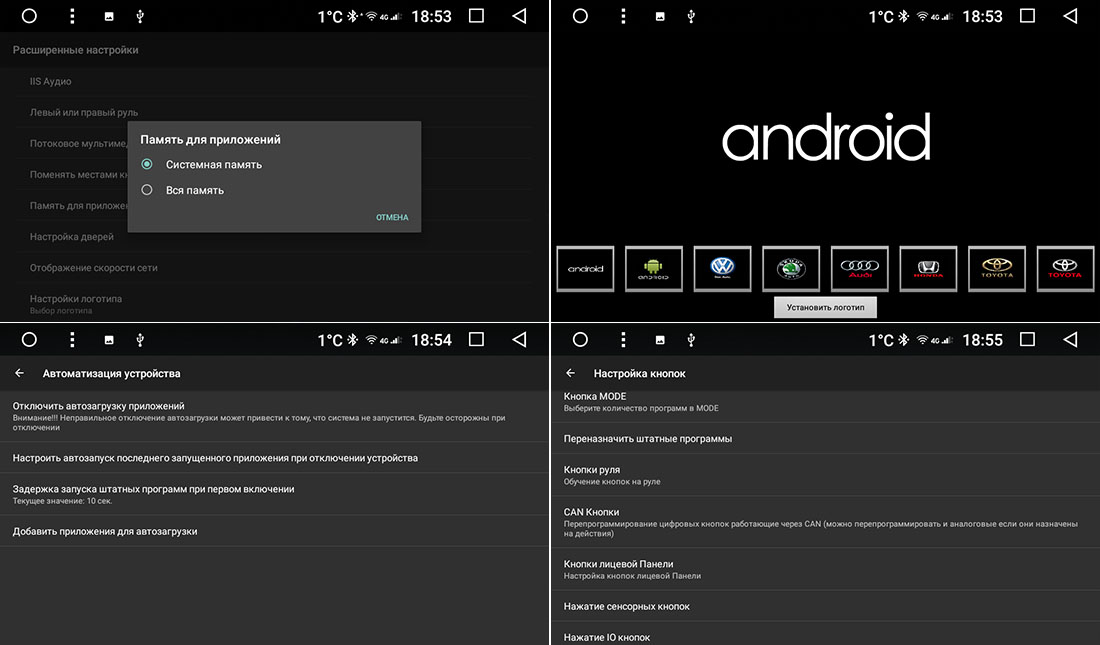Image resolution: width=1100 pixels, height=645 pixels.
Task: Choose the Volkswagen logo thumbnail
Action: tap(722, 268)
